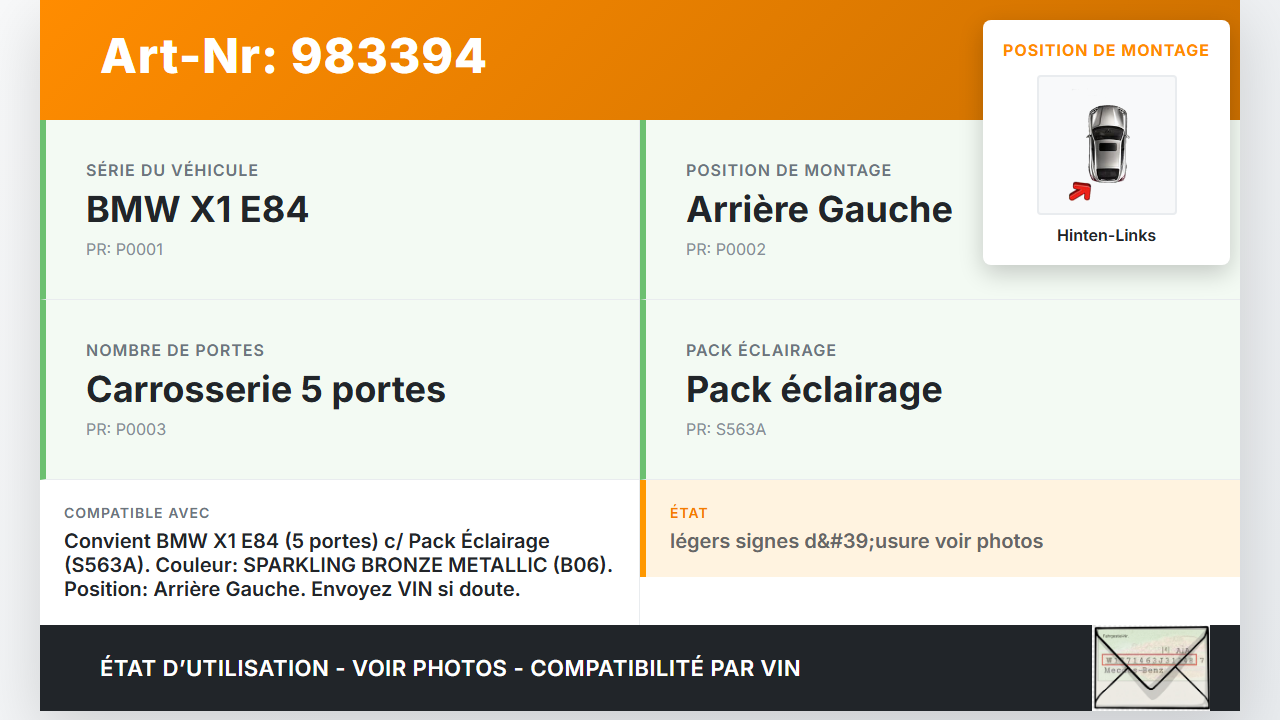
Task: Click the légers signes d'usure condition text
Action: tap(856, 541)
